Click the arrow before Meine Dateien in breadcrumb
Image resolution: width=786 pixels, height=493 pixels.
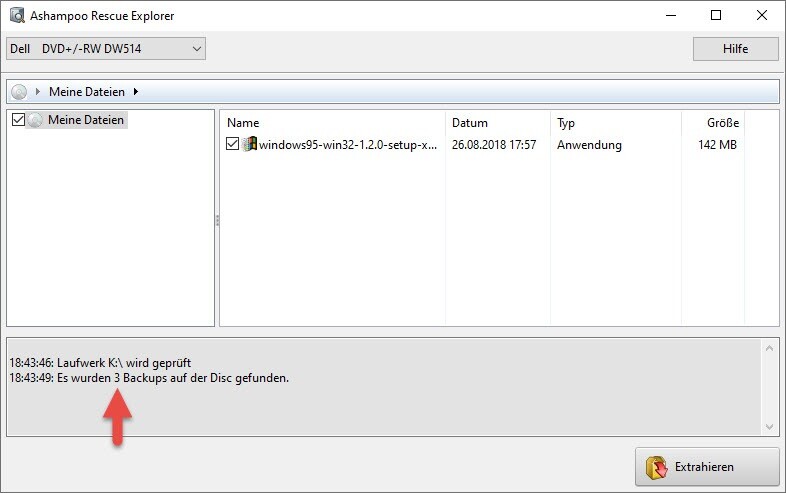[x=38, y=92]
